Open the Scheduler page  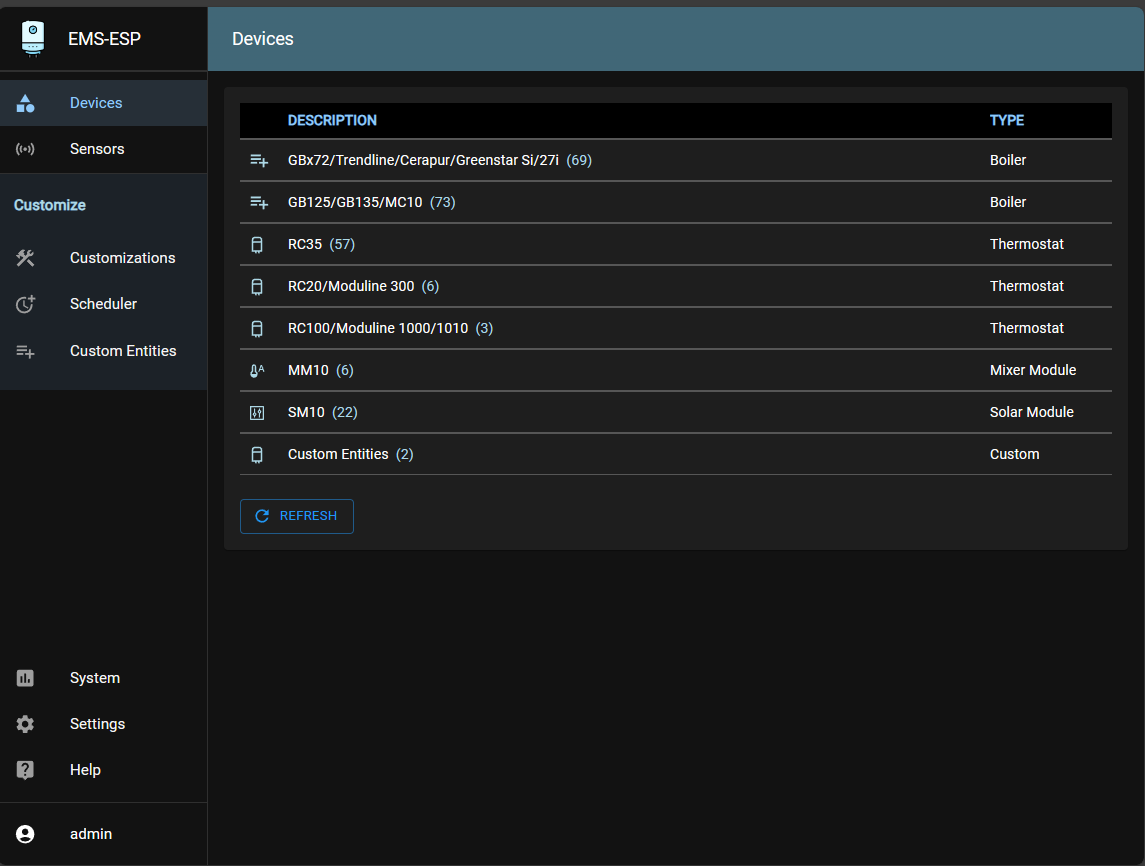point(103,304)
